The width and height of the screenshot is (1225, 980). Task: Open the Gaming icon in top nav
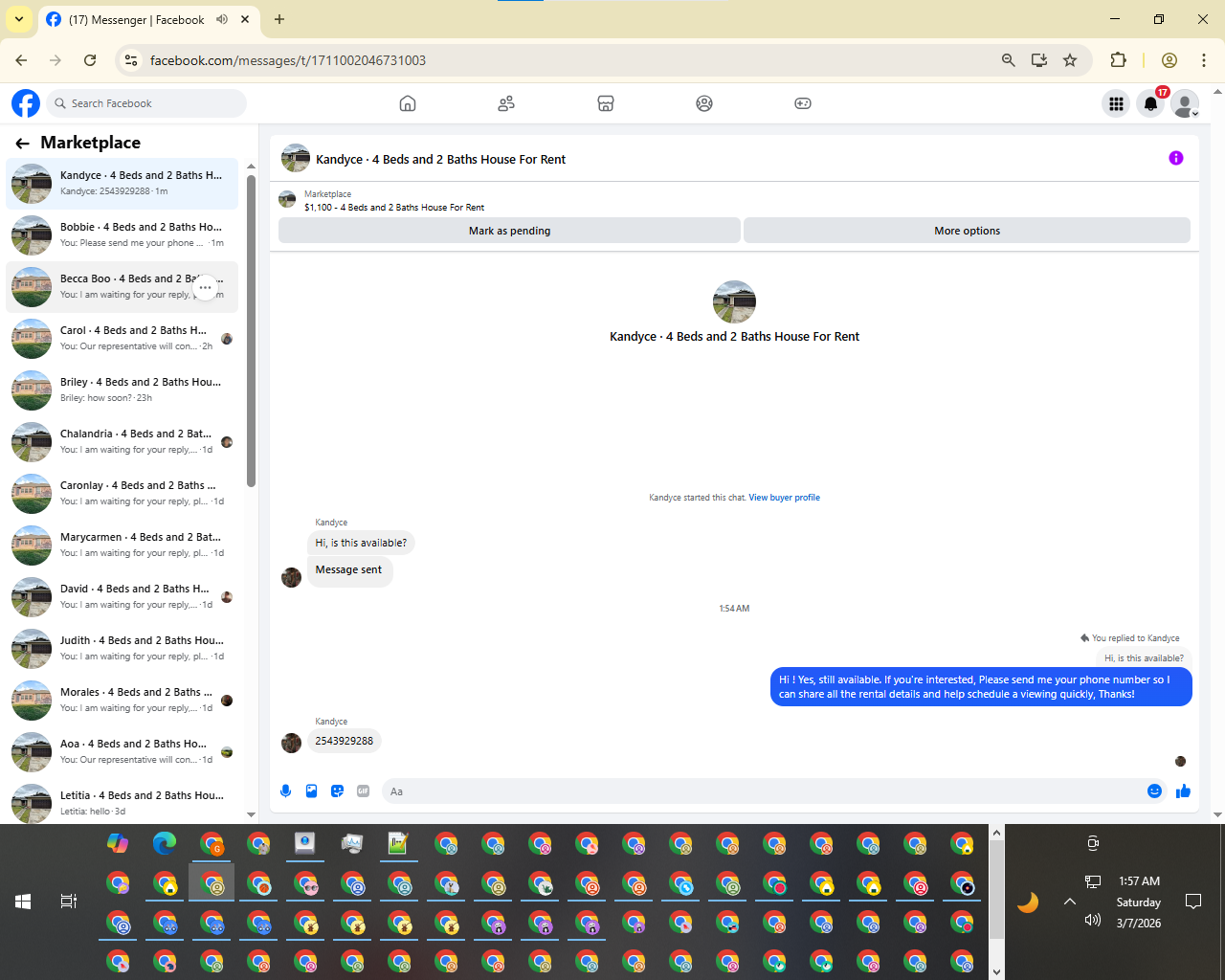803,103
